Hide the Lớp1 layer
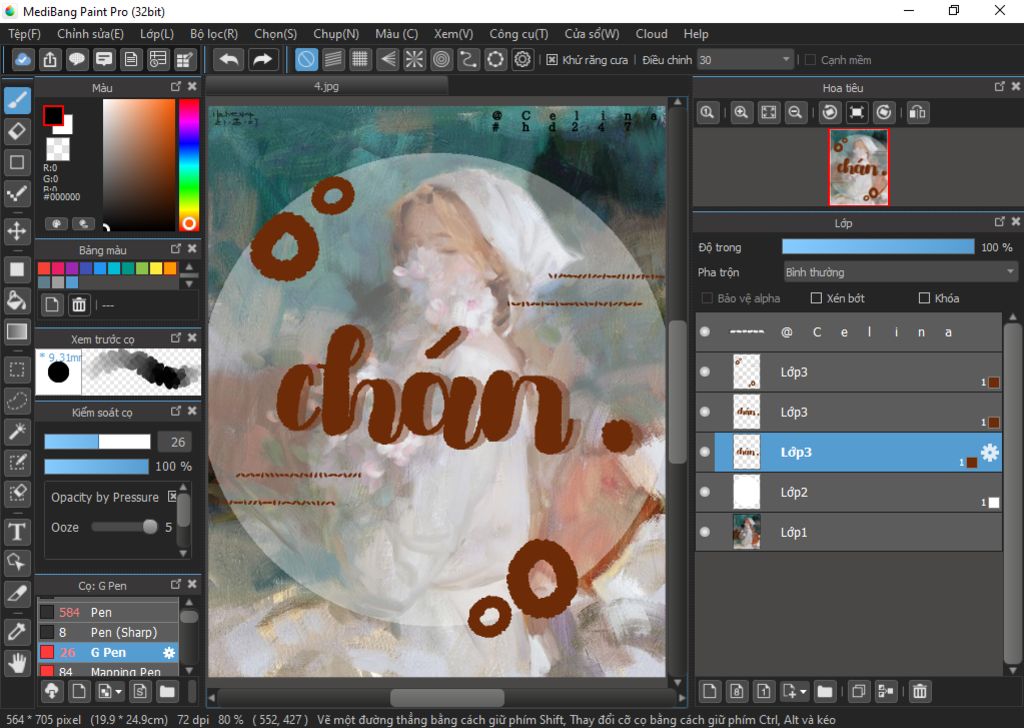1024x728 pixels. 705,531
